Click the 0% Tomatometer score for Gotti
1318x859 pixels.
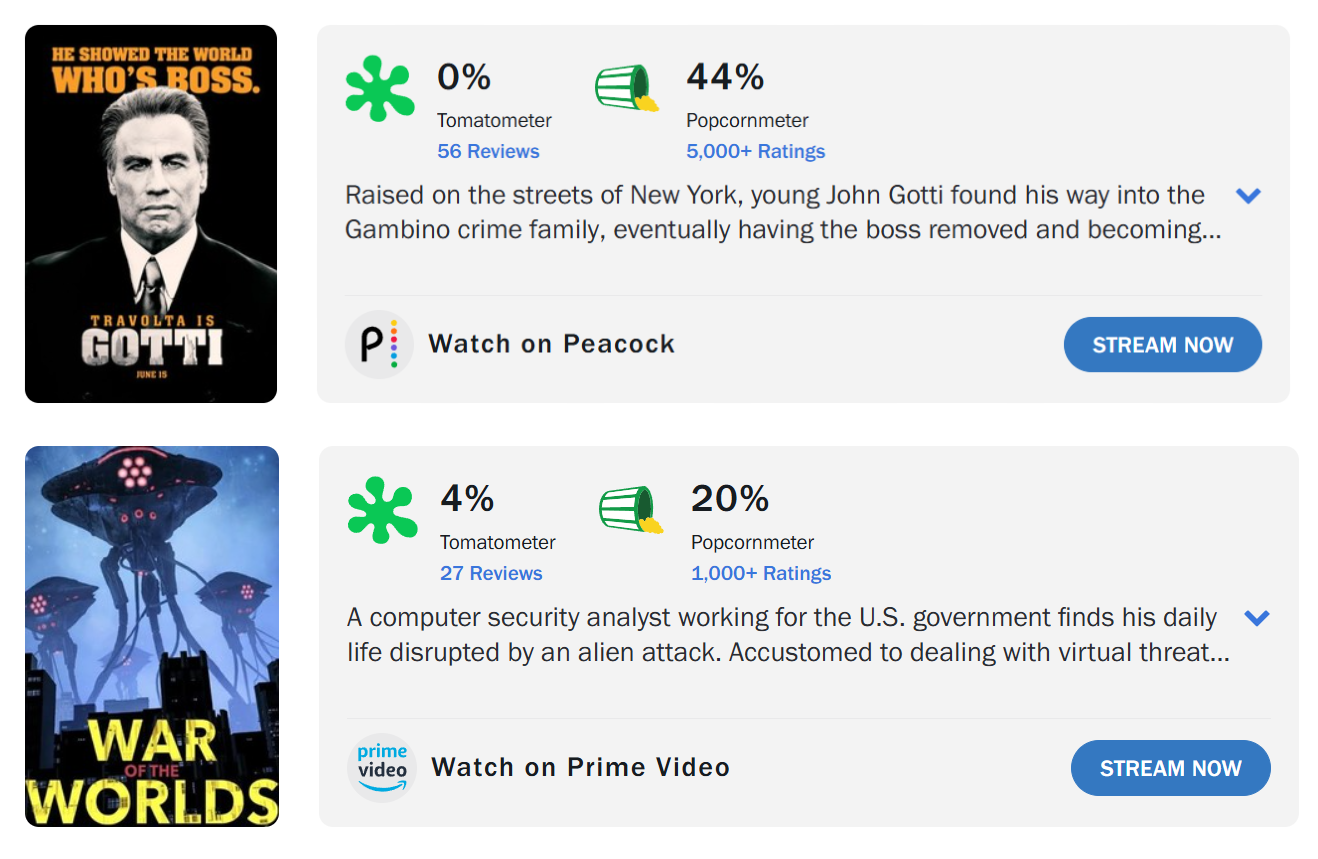click(x=464, y=77)
